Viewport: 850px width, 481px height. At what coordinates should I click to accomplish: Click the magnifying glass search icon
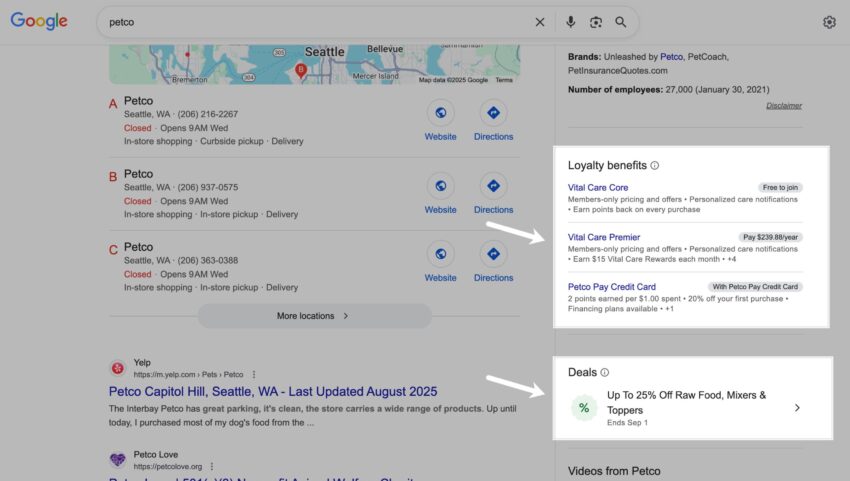click(621, 22)
